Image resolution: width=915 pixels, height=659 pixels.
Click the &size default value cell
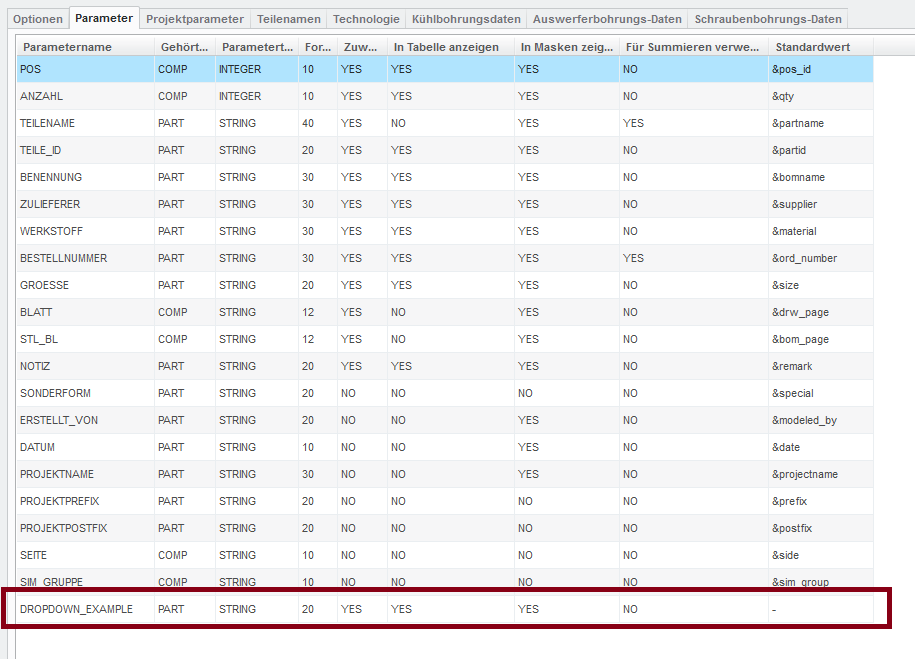click(x=821, y=285)
